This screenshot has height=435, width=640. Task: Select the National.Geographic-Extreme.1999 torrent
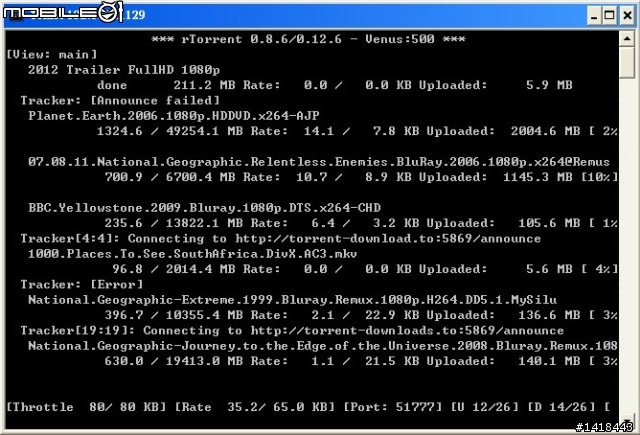pos(292,300)
